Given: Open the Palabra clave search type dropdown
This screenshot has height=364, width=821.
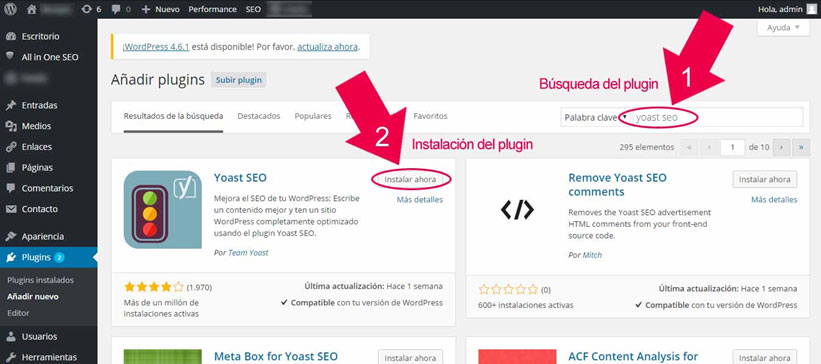Looking at the screenshot, I should (596, 118).
